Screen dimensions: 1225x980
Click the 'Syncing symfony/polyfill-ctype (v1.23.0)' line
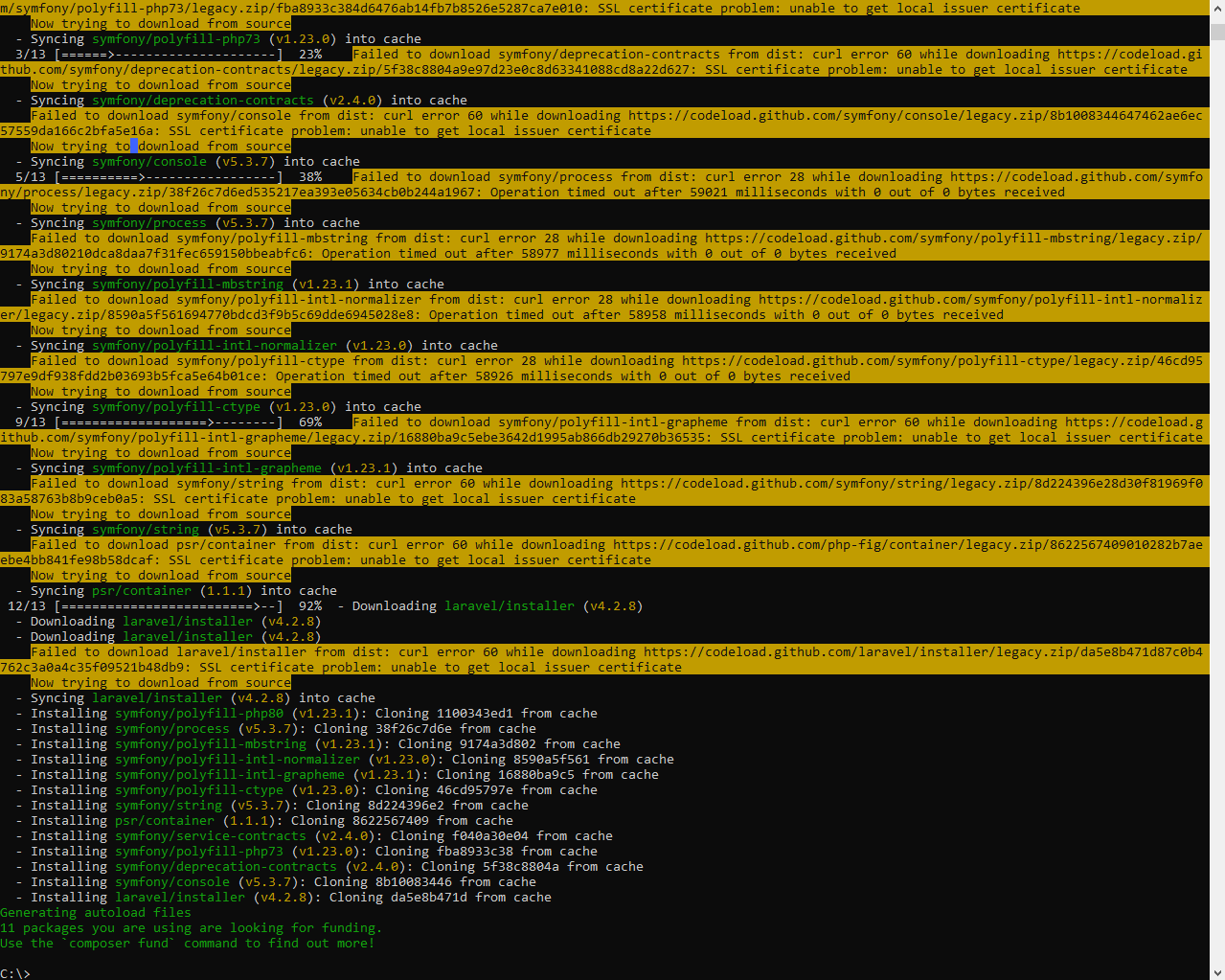pos(218,407)
